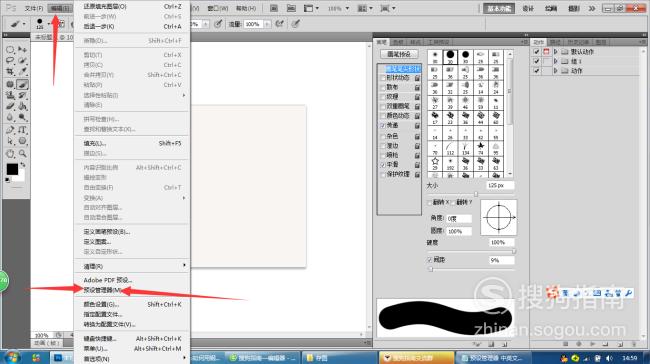Select the Elliptical Marquee tool
650x364 pixels.
10,49
